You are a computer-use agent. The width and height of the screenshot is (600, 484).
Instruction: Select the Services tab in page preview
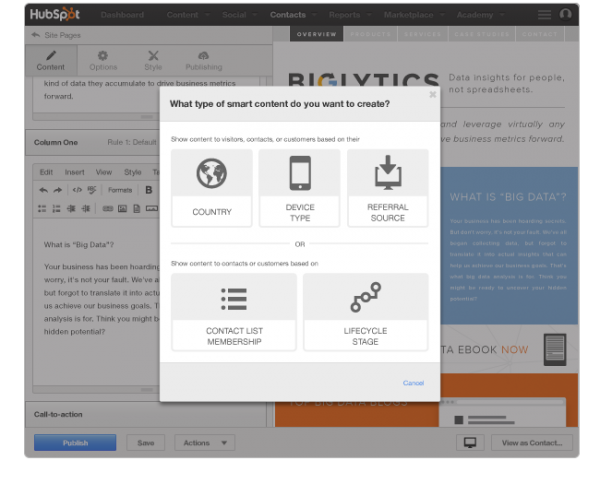[423, 34]
